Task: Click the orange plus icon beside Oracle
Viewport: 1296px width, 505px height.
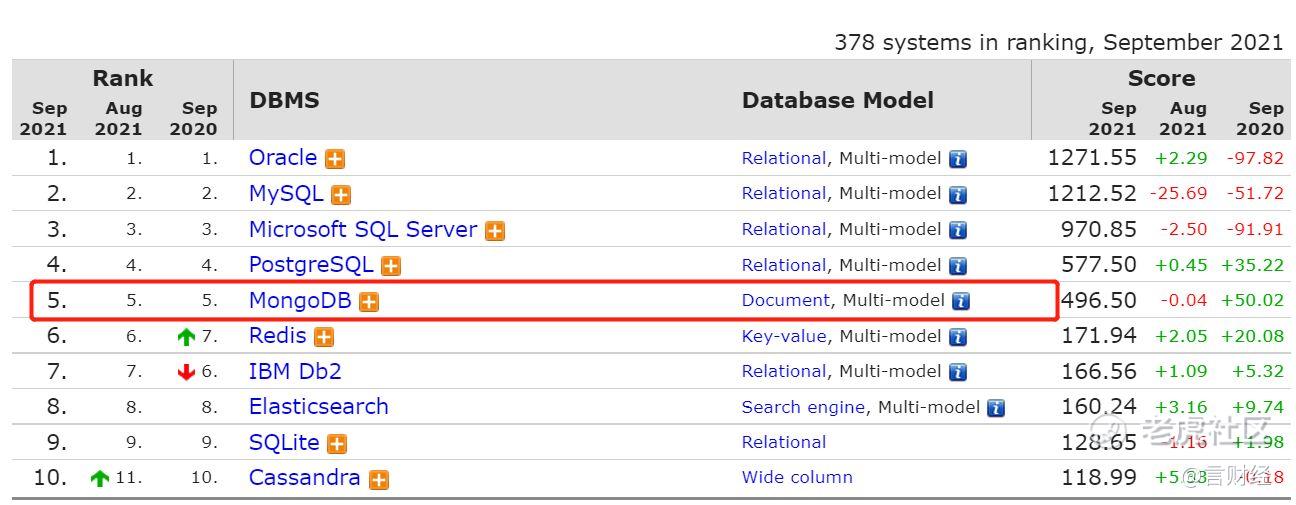Action: coord(335,159)
